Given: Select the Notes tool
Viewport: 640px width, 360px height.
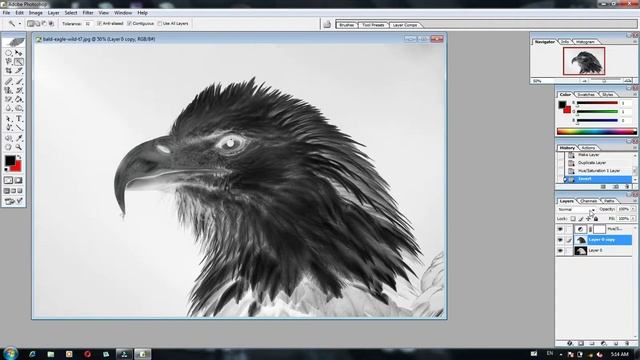Looking at the screenshot, I should [8, 138].
